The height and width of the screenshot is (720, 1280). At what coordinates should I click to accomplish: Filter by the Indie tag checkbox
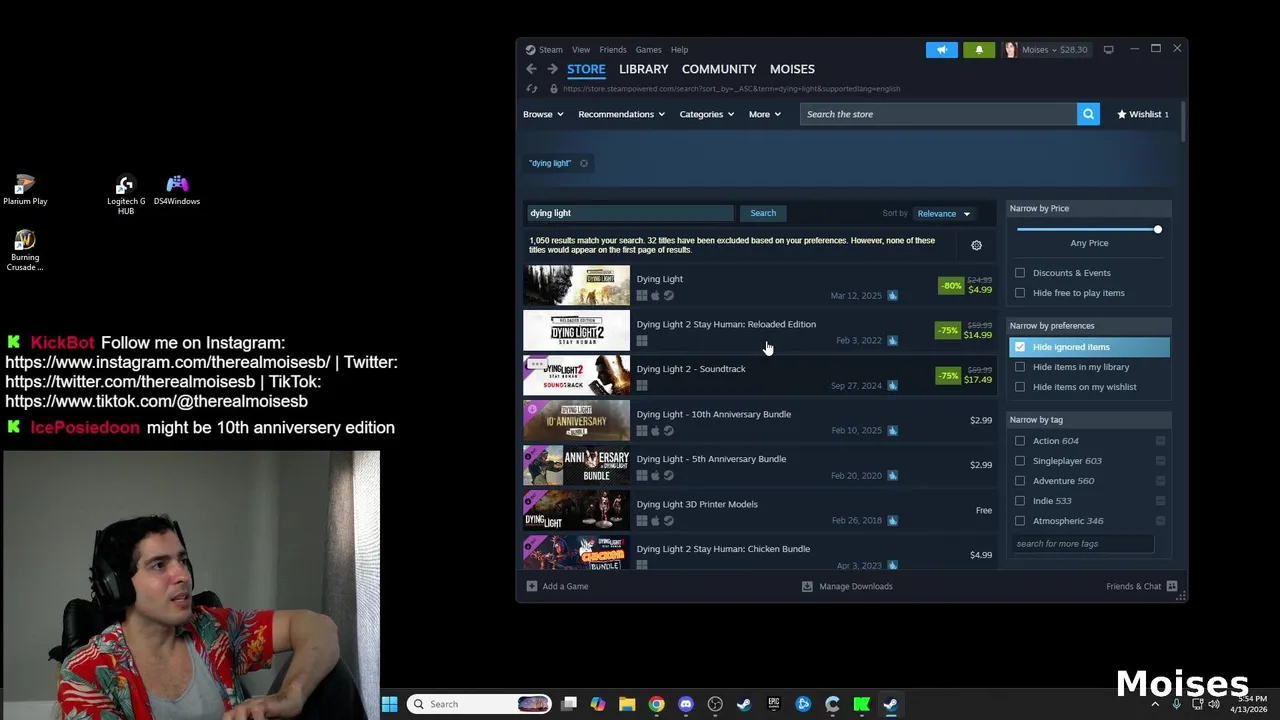pyautogui.click(x=1020, y=501)
